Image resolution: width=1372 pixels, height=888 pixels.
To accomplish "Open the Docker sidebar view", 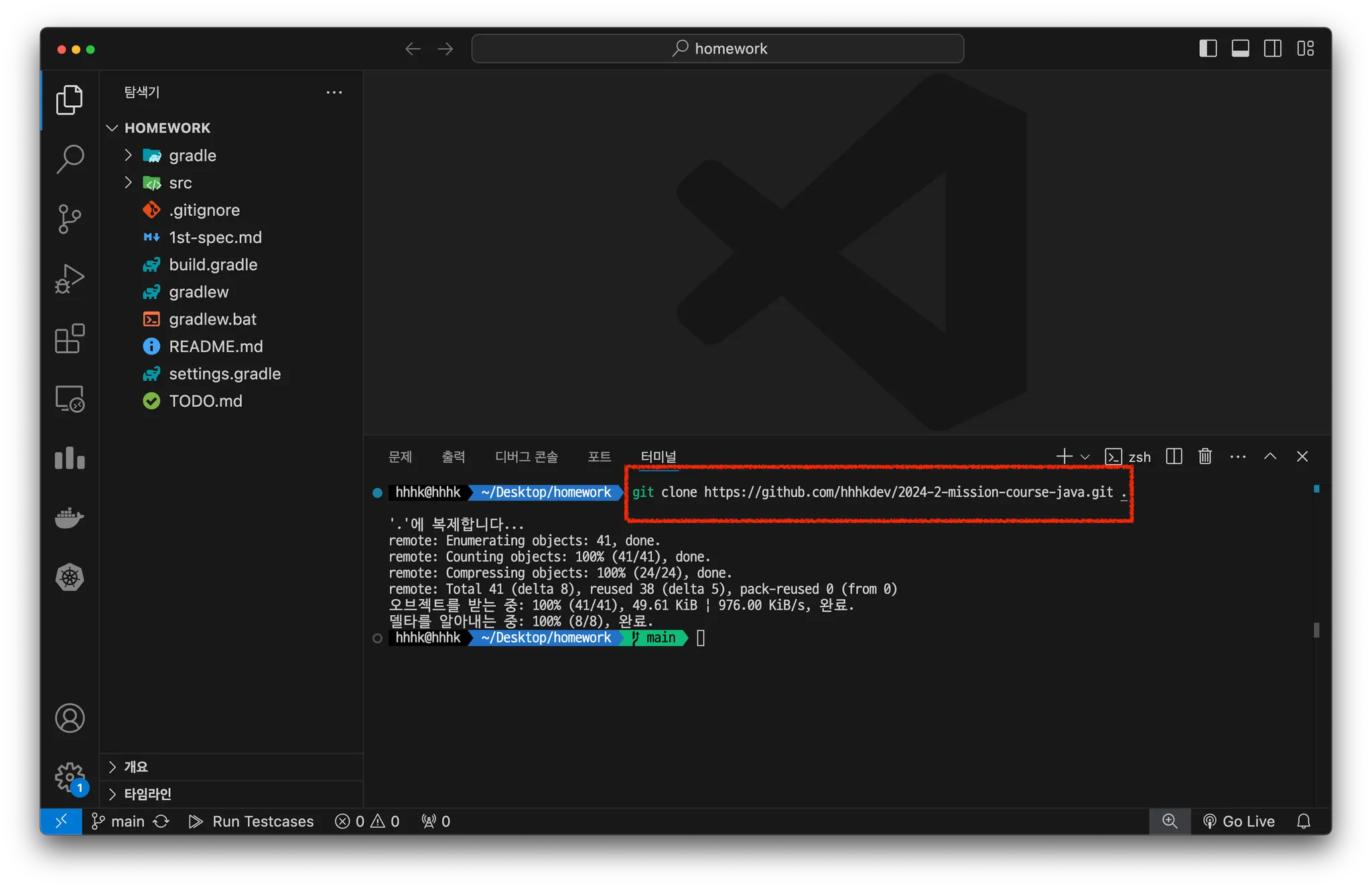I will coord(70,518).
